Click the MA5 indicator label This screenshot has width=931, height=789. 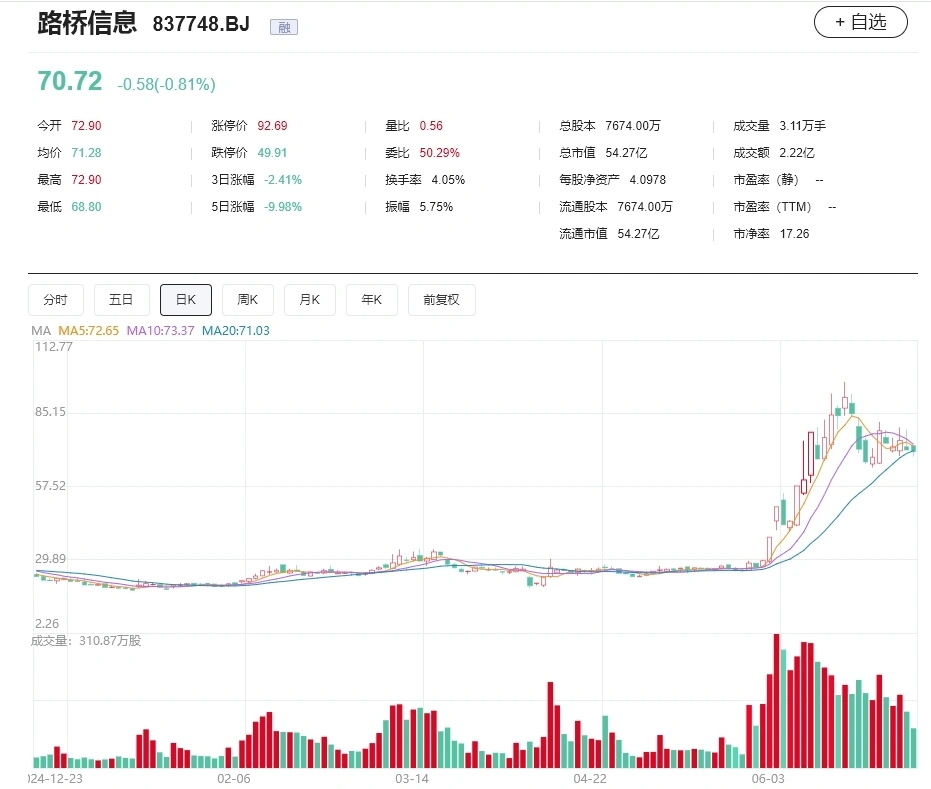coord(88,331)
